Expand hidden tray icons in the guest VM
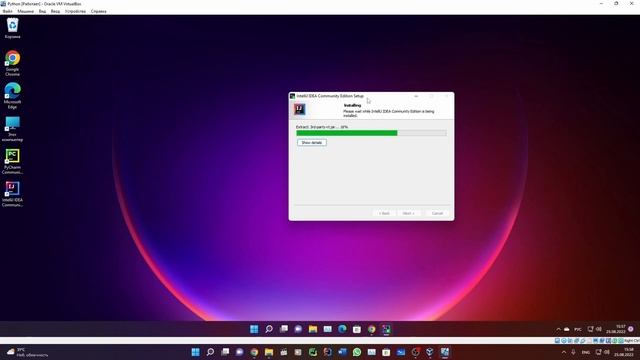The width and height of the screenshot is (640, 360). (558, 329)
